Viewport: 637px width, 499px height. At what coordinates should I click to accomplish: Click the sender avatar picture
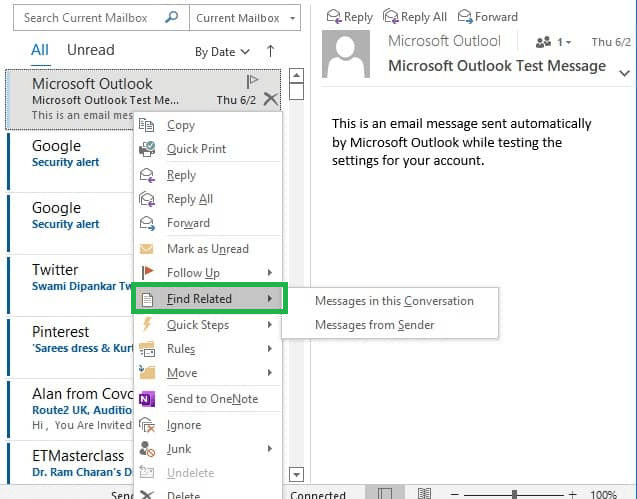tap(346, 54)
